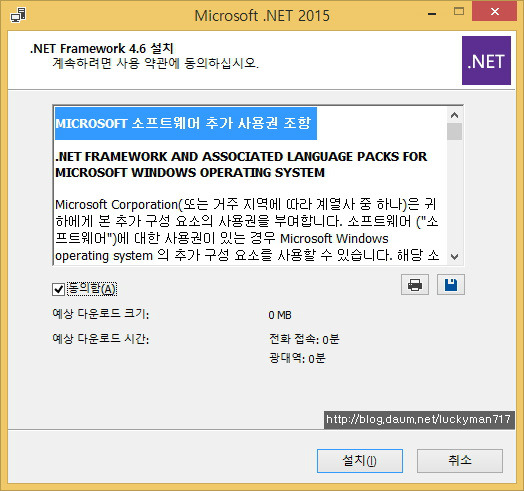Click the 예상 다운로드 시간 label
The width and height of the screenshot is (524, 491).
[x=101, y=339]
